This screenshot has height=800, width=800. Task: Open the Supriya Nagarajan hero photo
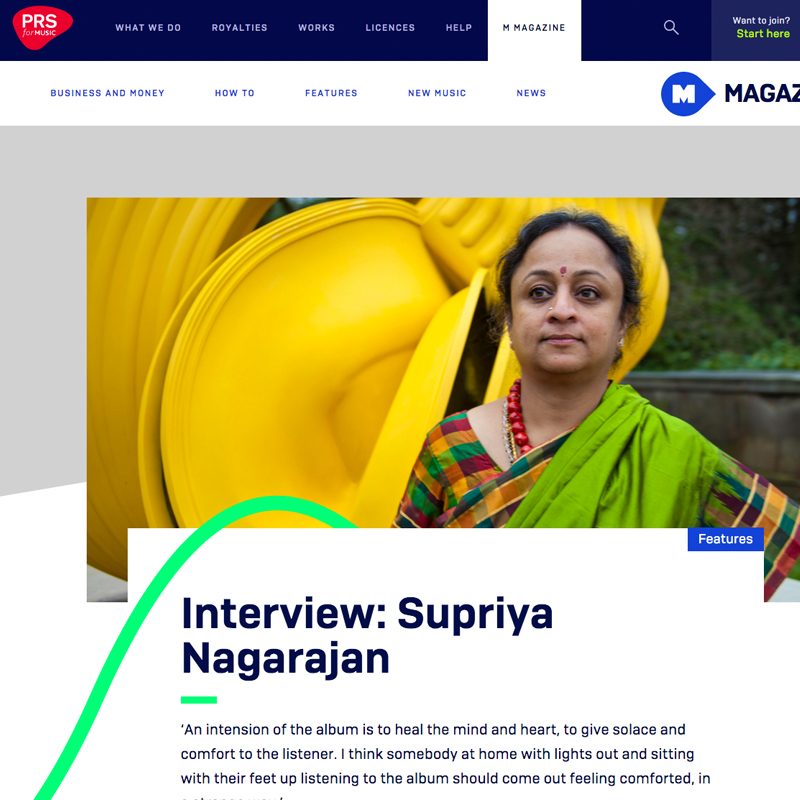[443, 362]
